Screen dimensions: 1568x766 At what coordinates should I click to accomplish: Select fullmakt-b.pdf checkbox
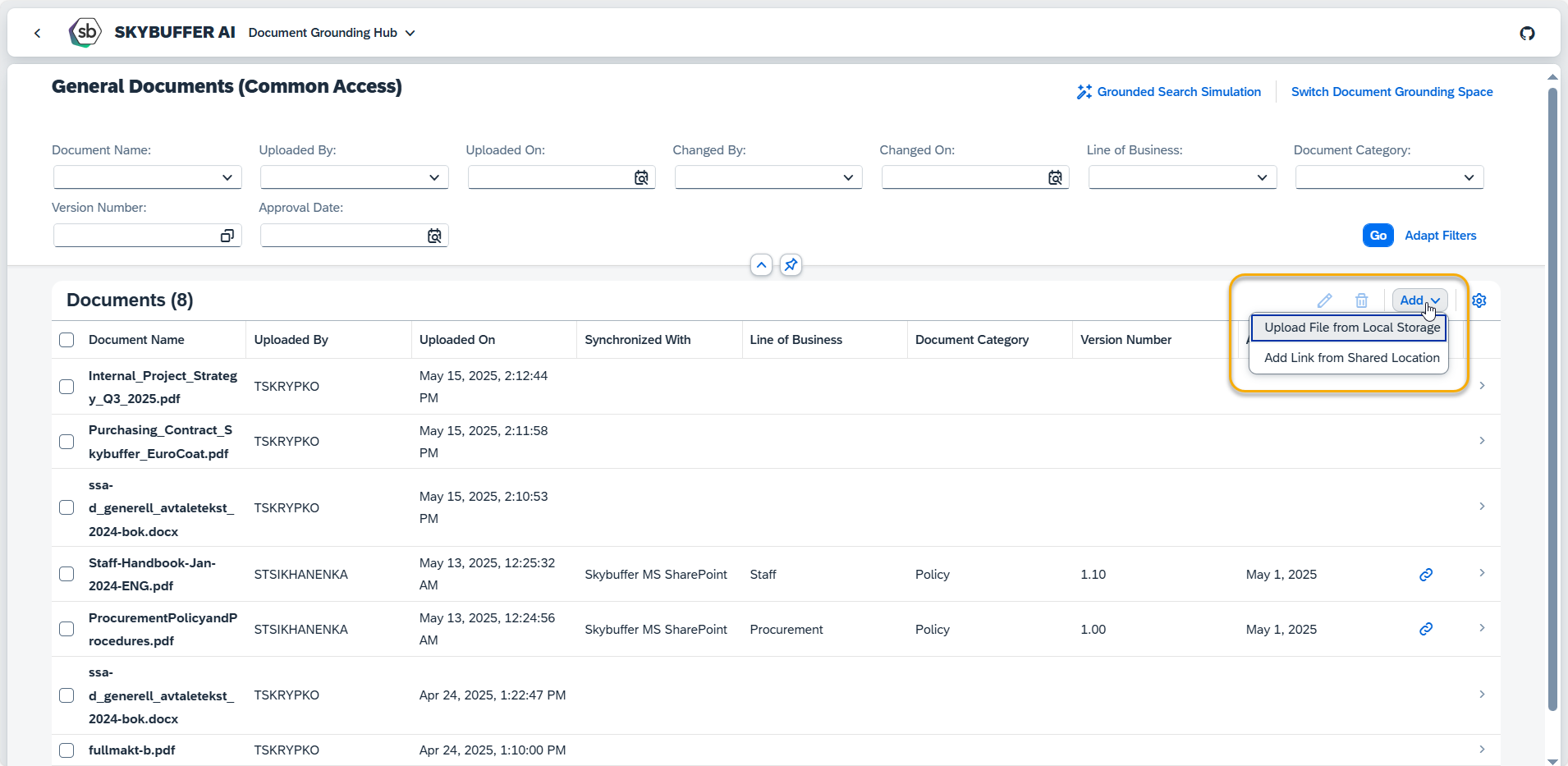click(66, 750)
